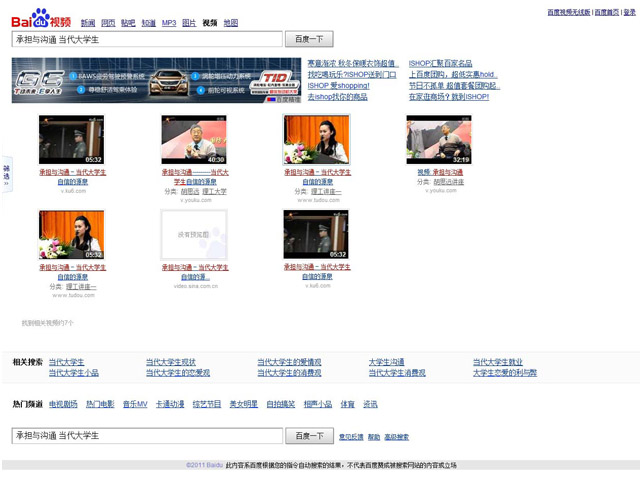Click the top 百度一下 search button
The height and width of the screenshot is (480, 640).
[309, 39]
